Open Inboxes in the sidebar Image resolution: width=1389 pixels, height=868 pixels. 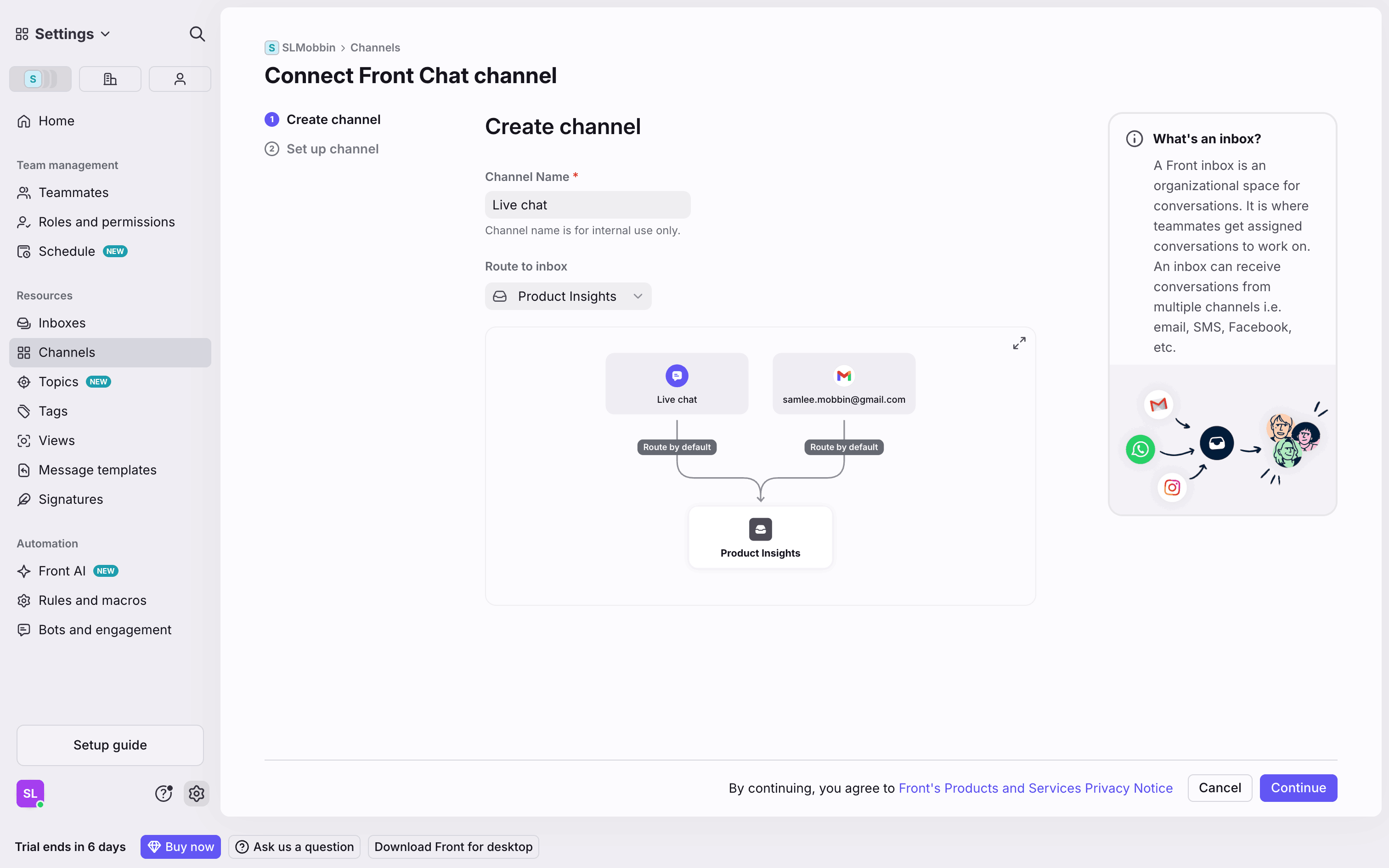pyautogui.click(x=62, y=323)
